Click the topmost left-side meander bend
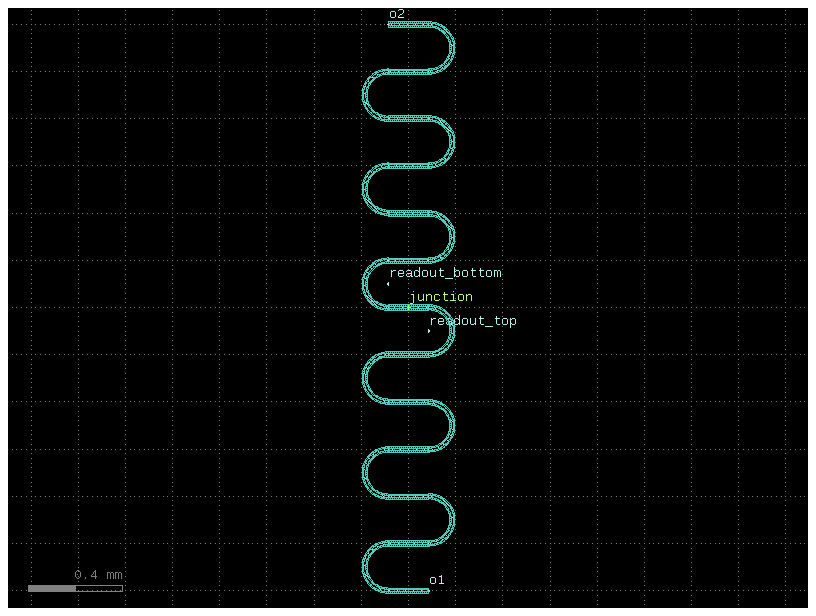This screenshot has width=816, height=616. pos(364,95)
